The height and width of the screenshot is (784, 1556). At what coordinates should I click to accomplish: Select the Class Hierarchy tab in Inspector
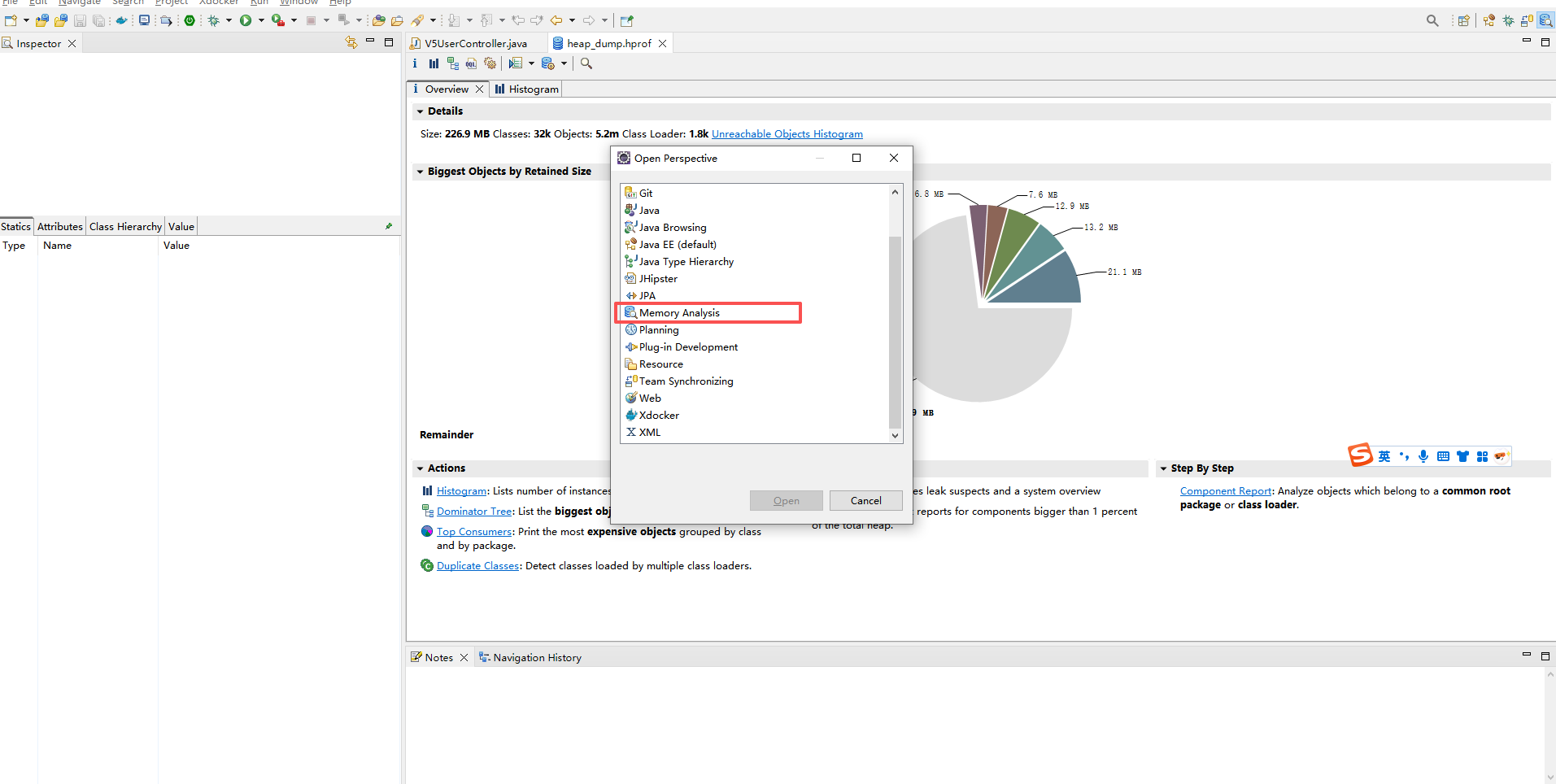(125, 226)
